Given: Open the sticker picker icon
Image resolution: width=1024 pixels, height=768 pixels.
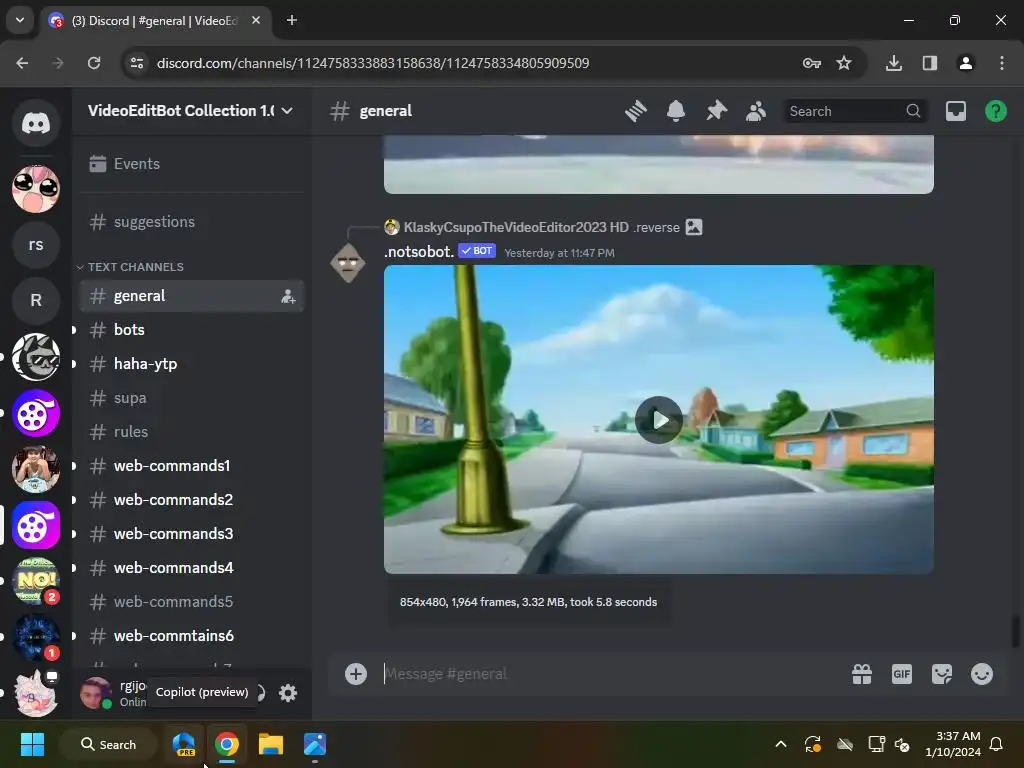Looking at the screenshot, I should (x=942, y=673).
